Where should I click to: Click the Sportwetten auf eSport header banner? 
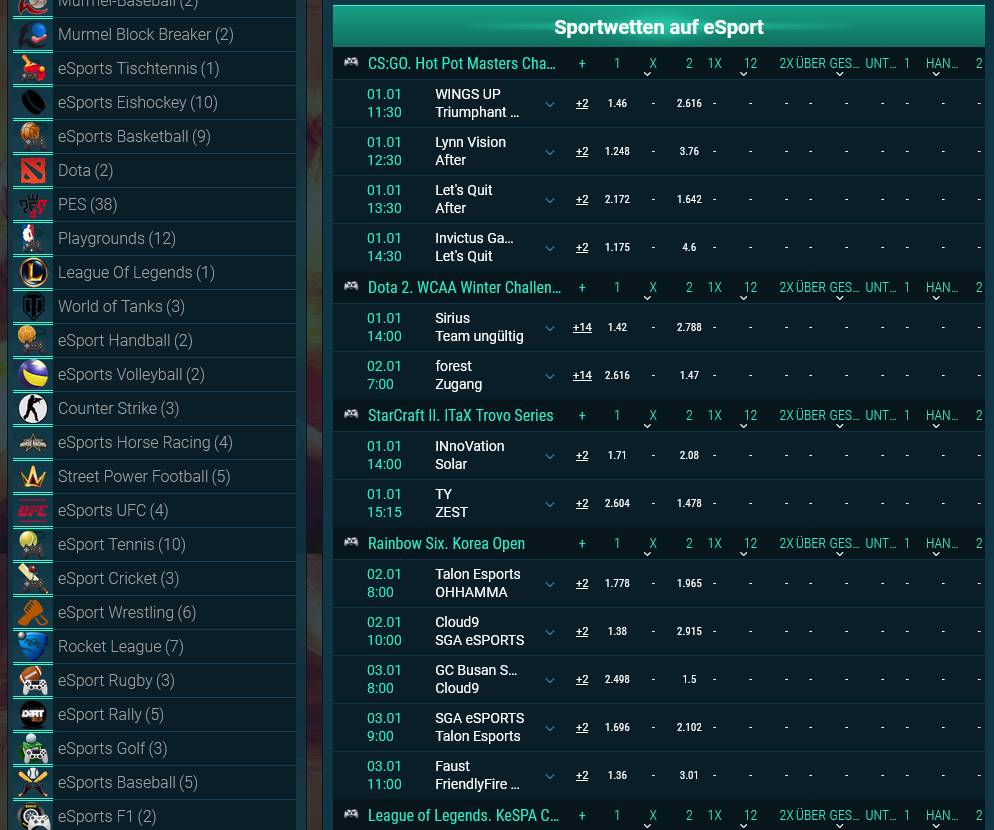(659, 27)
